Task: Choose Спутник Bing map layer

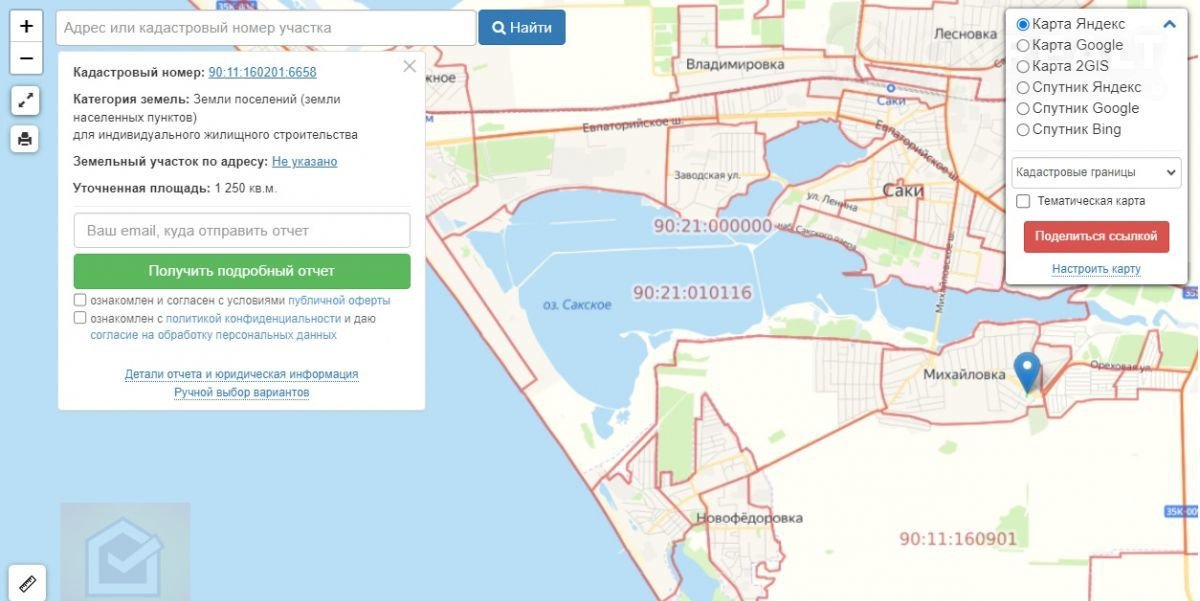Action: tap(1023, 130)
